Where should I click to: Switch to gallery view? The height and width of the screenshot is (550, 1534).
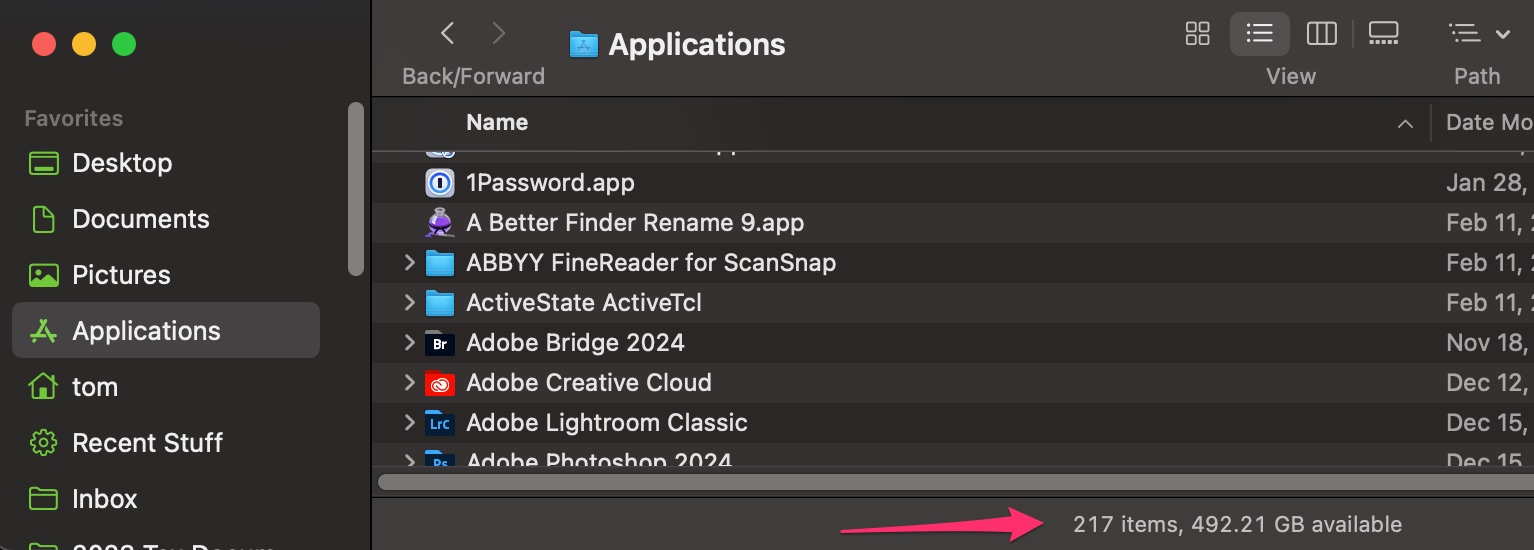pyautogui.click(x=1383, y=34)
